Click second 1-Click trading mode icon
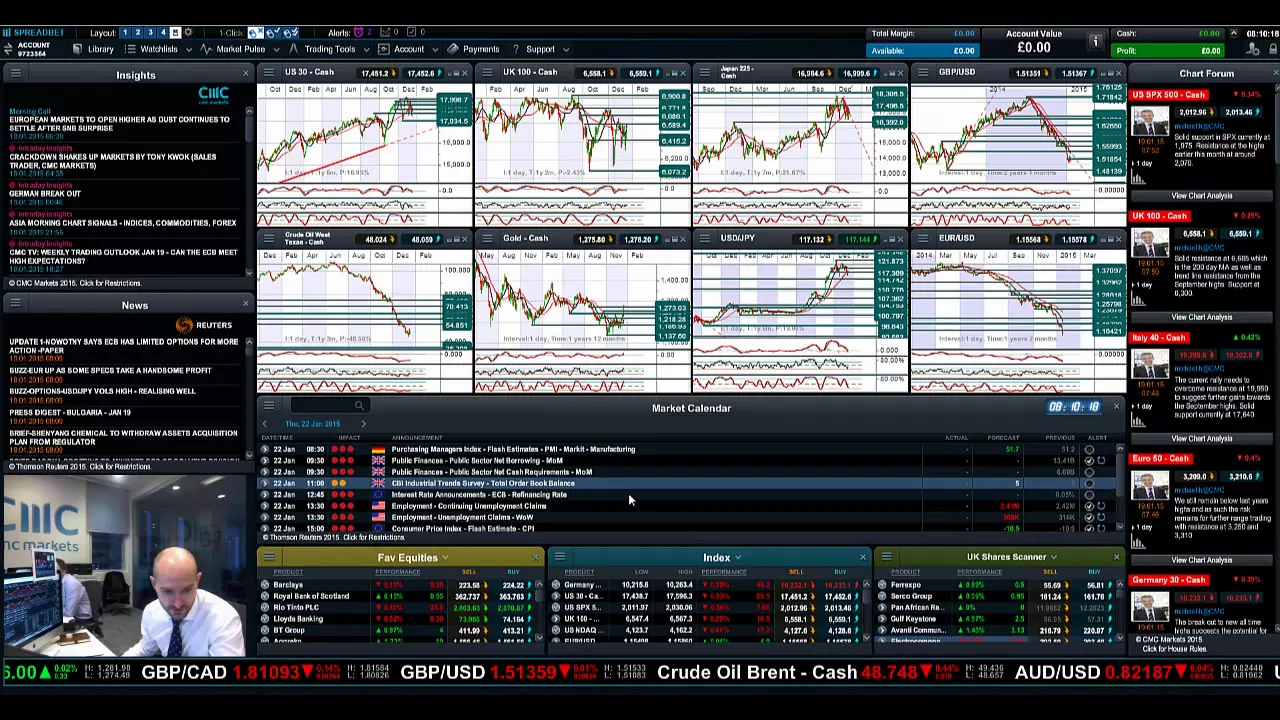 coord(271,33)
